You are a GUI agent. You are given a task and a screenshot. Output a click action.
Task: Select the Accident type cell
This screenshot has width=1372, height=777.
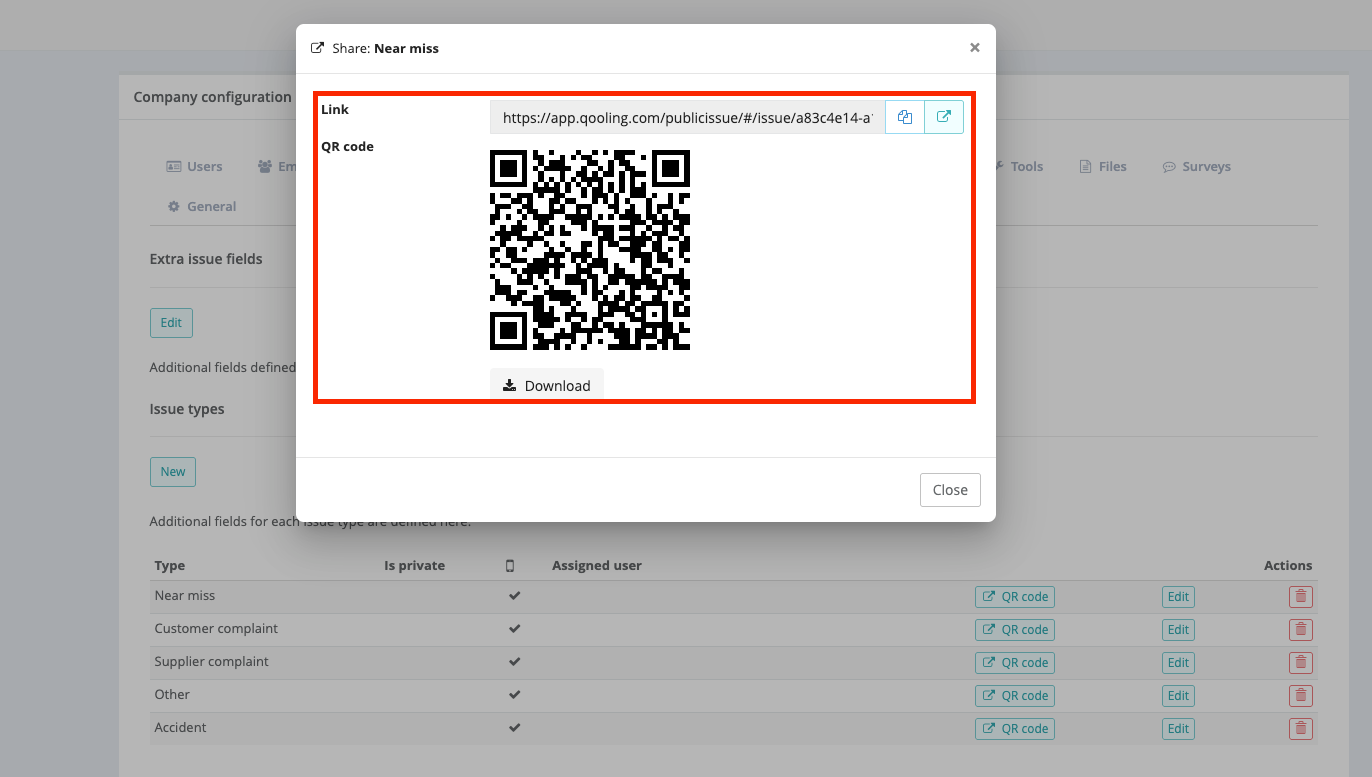(180, 727)
